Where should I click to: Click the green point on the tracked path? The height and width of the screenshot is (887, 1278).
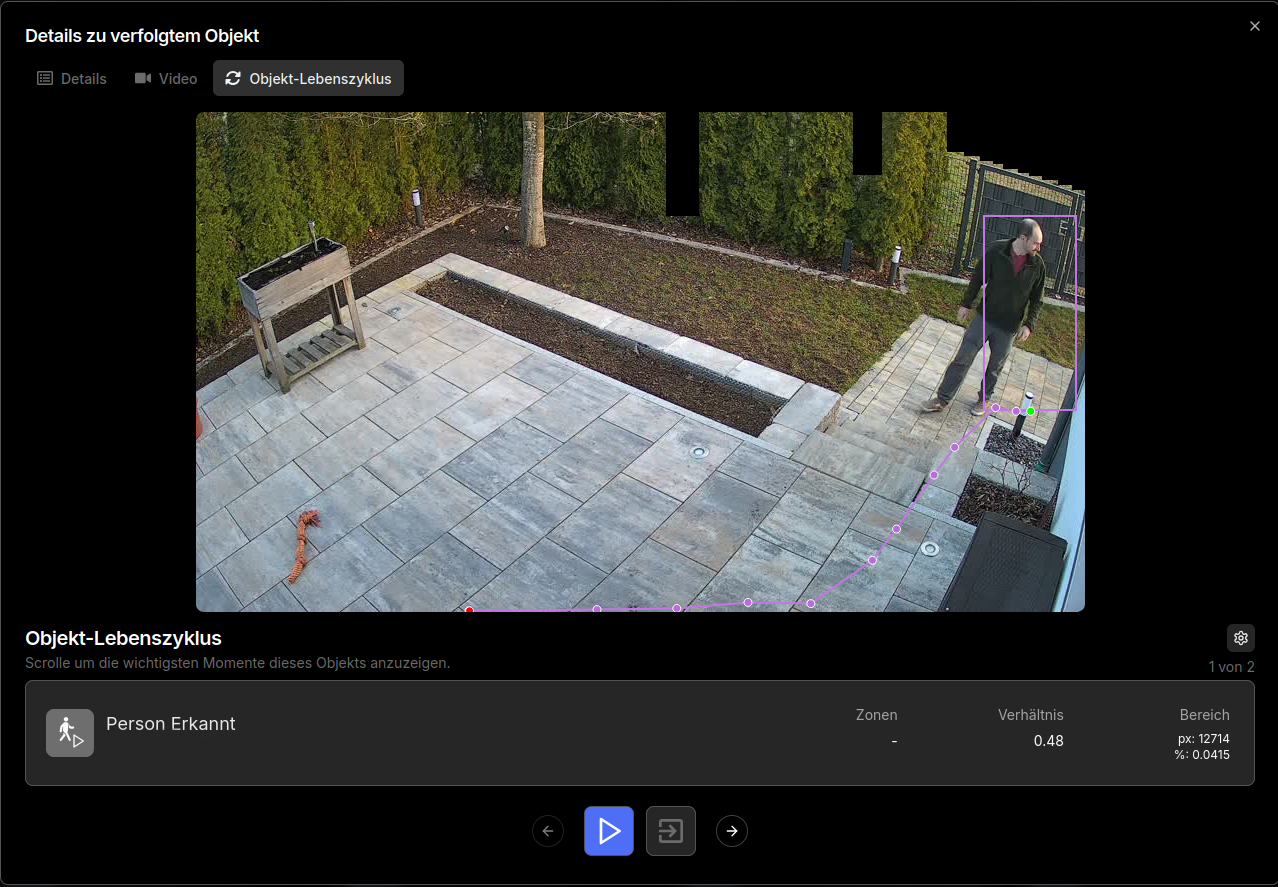[x=1031, y=411]
